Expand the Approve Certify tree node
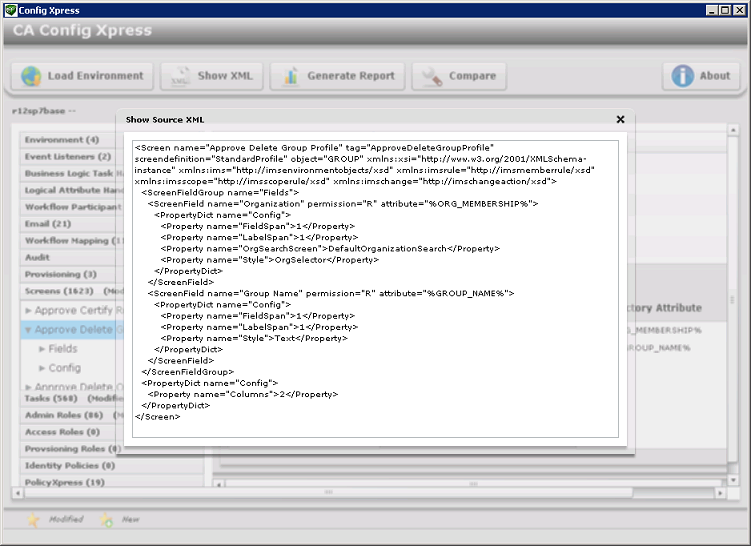Screen dimensions: 751x546 click(x=28, y=311)
